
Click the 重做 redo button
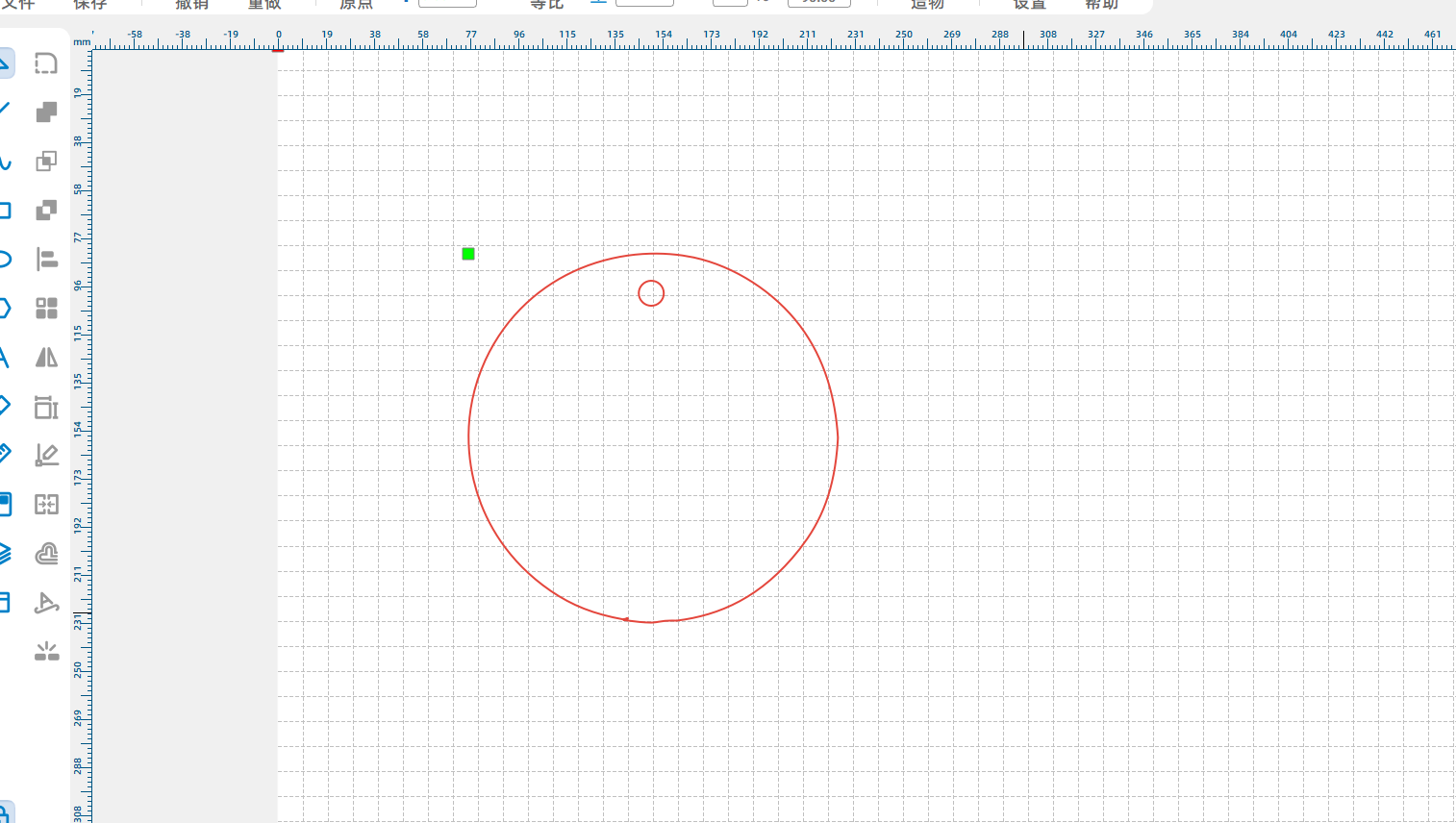tap(264, 5)
